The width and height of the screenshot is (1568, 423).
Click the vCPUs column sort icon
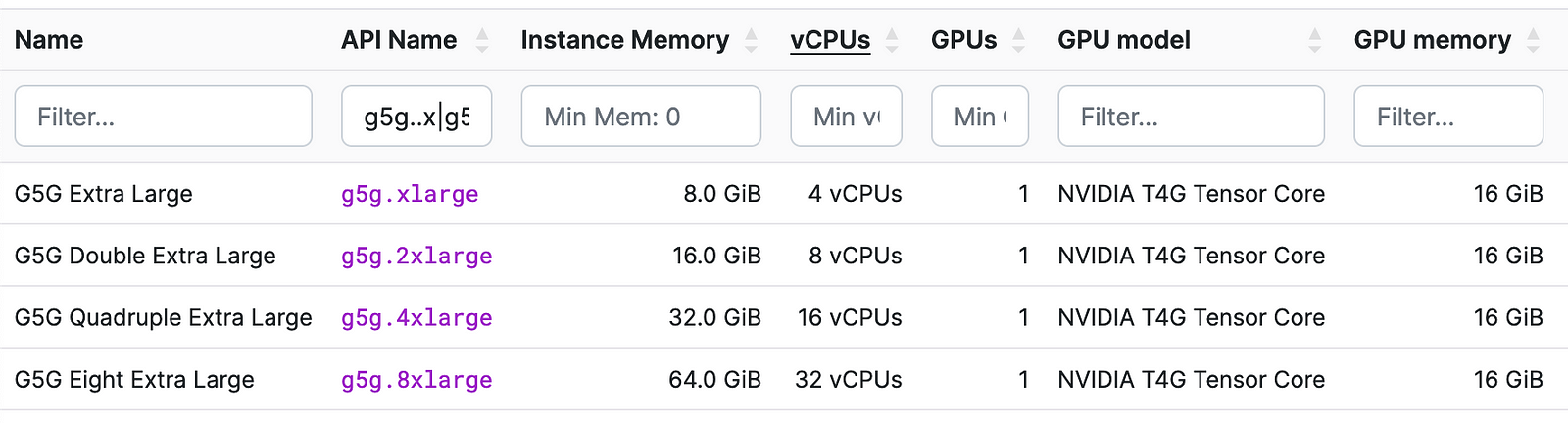[892, 40]
